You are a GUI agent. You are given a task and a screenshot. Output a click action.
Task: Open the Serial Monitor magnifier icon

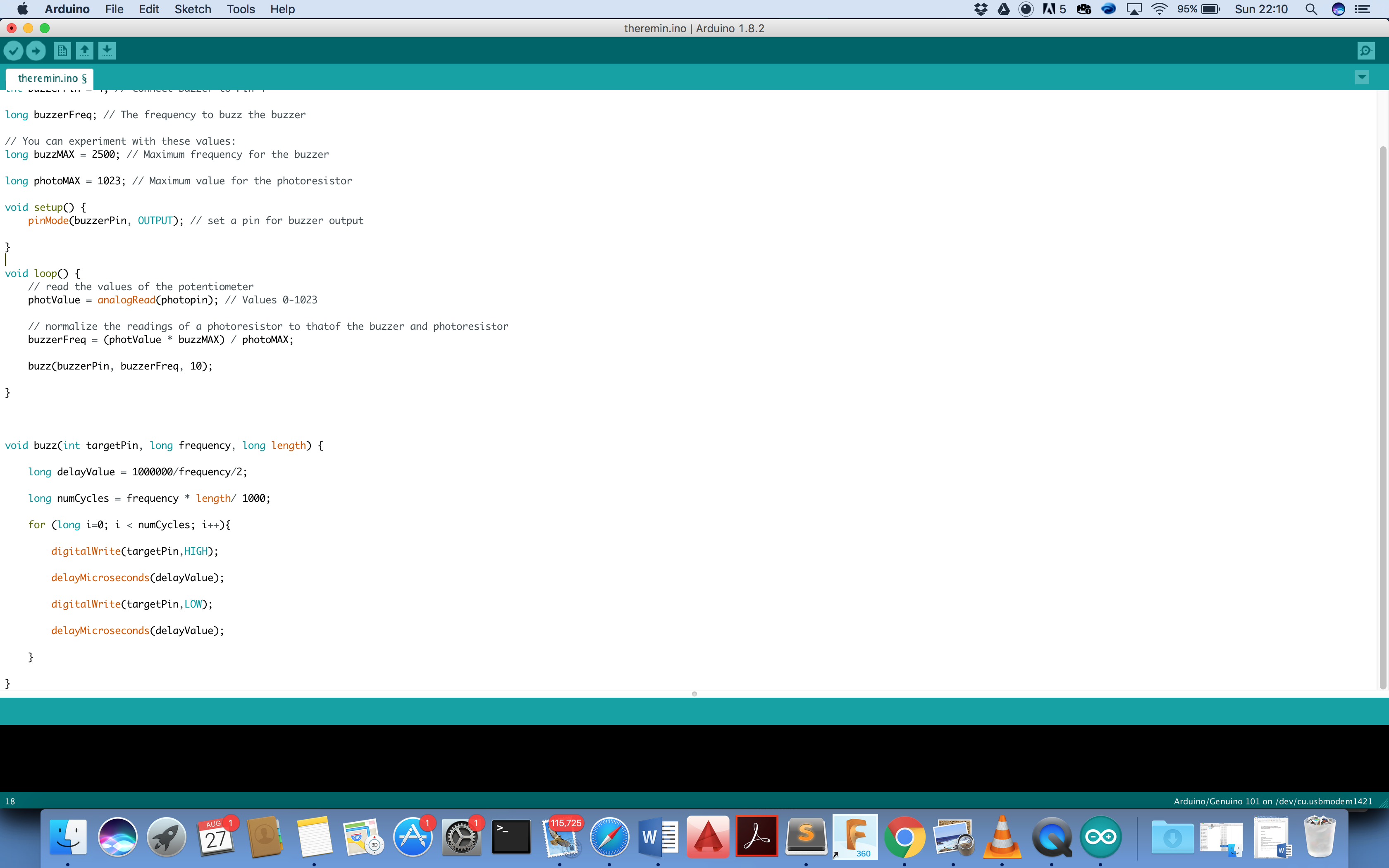[x=1366, y=51]
